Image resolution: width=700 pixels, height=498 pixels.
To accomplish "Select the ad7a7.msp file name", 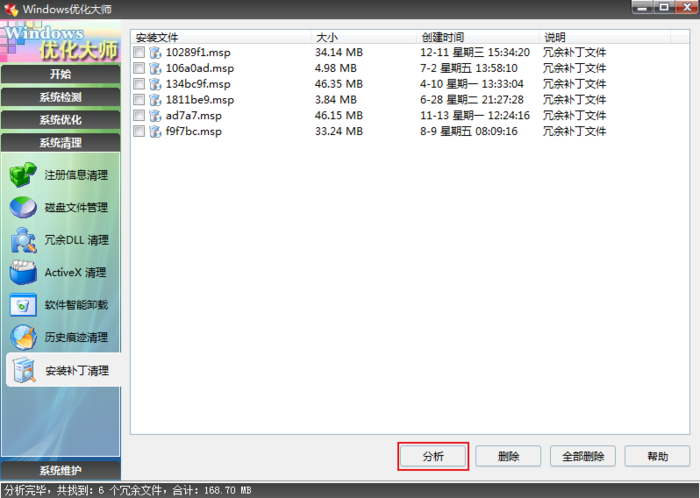I will 194,116.
